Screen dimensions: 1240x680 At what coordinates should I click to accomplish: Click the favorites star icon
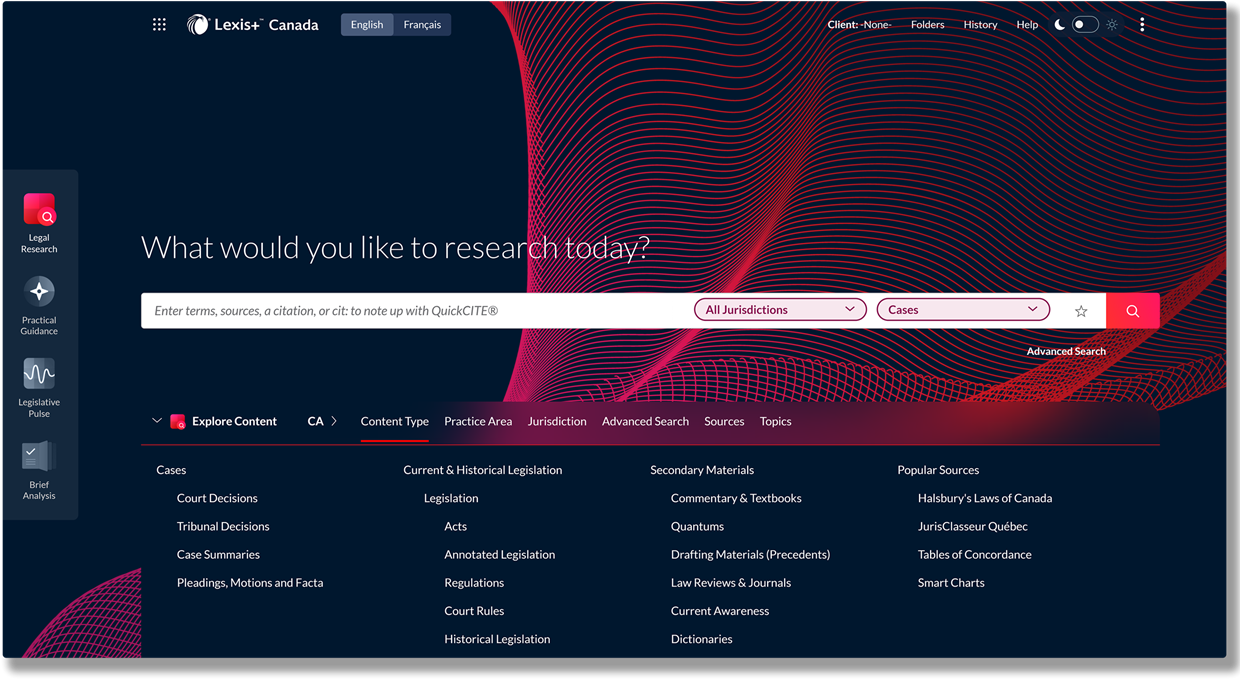[x=1081, y=311]
